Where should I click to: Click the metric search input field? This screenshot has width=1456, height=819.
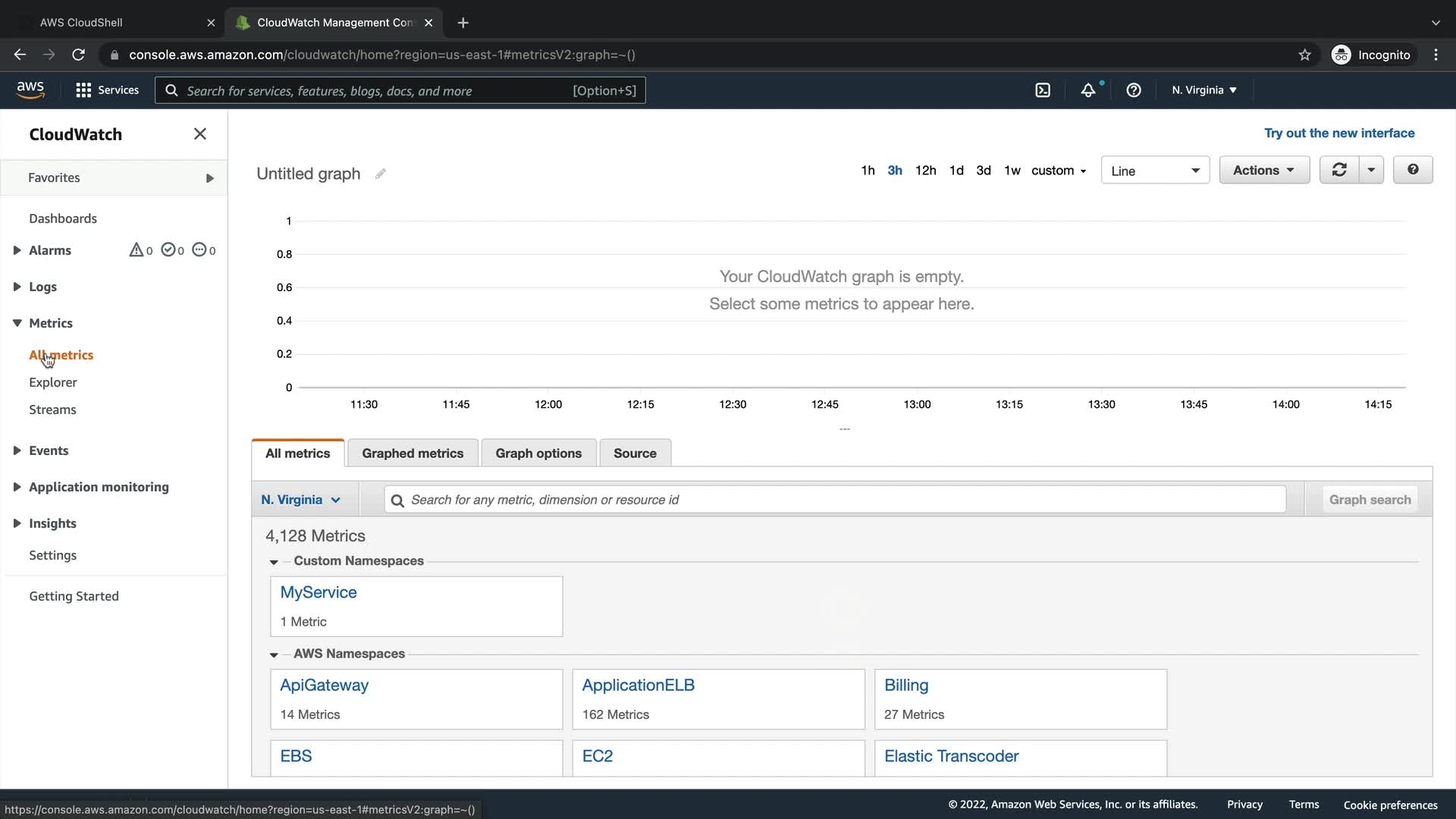pyautogui.click(x=834, y=500)
